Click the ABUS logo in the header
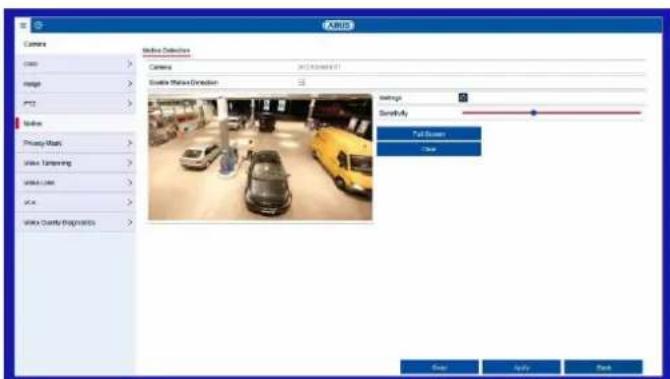Viewport: 670px width, 379px height. (x=338, y=26)
